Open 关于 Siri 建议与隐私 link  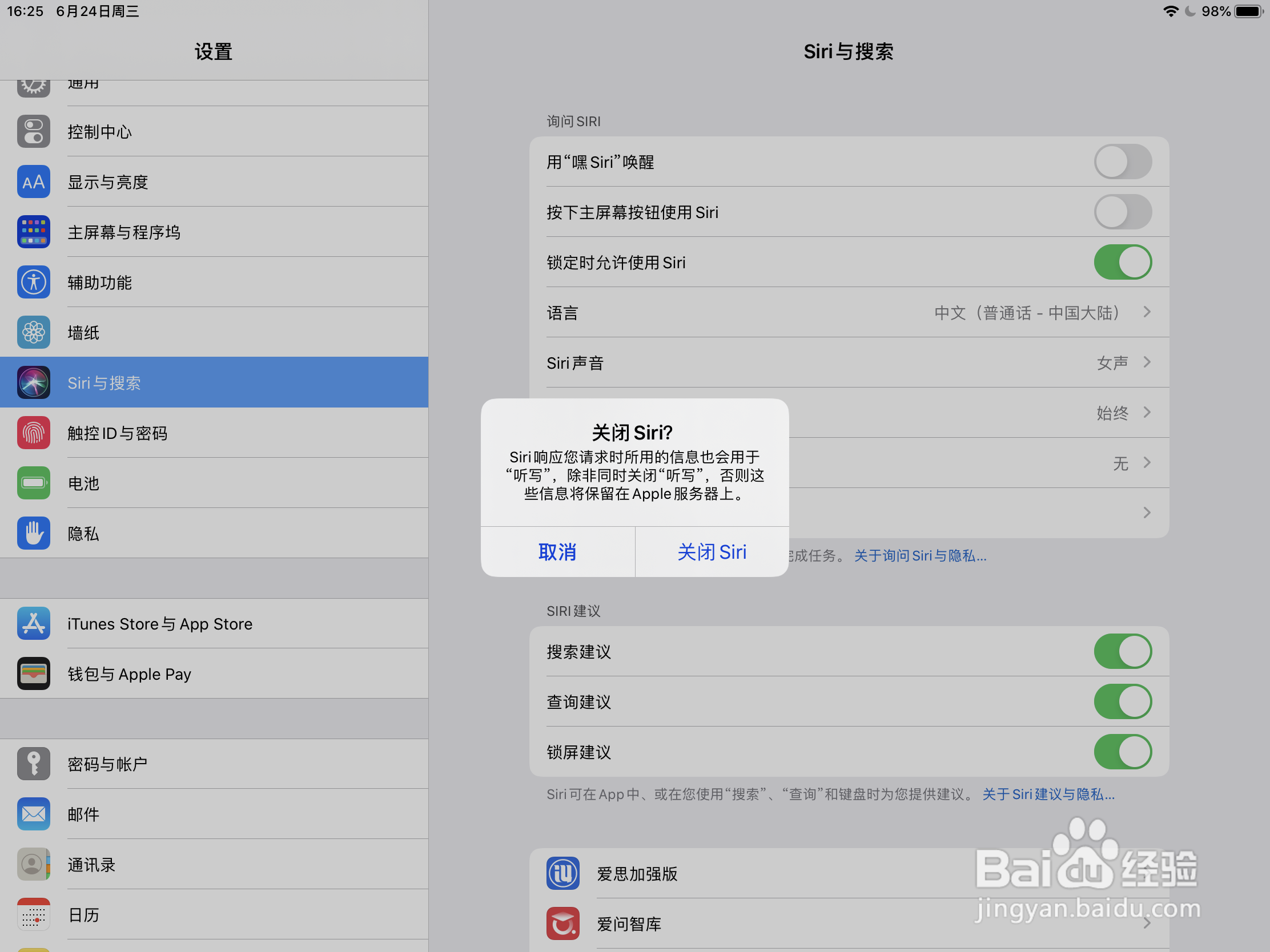point(1048,794)
